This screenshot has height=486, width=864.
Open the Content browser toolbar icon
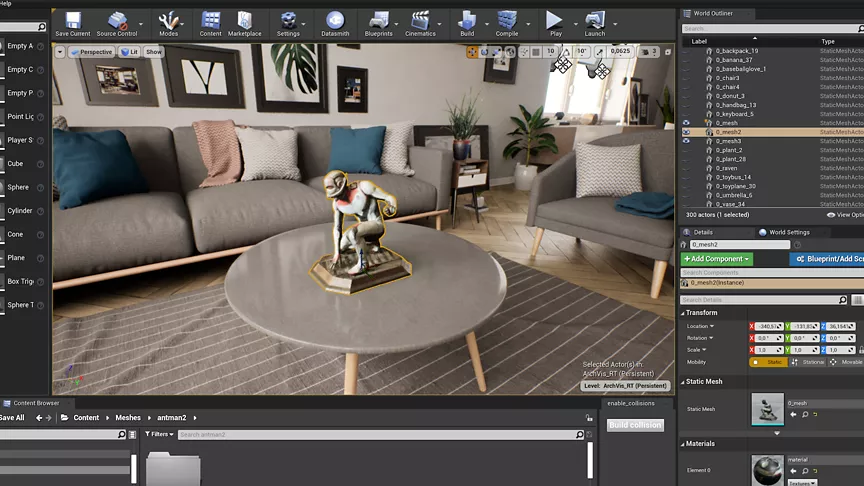[210, 24]
